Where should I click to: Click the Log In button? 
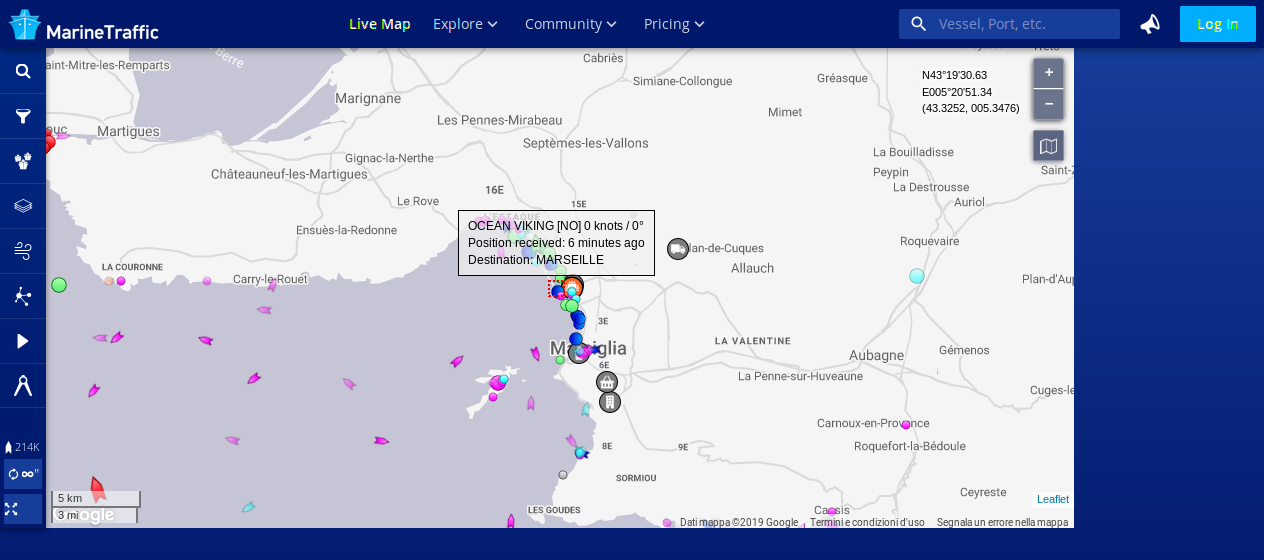pyautogui.click(x=1217, y=24)
